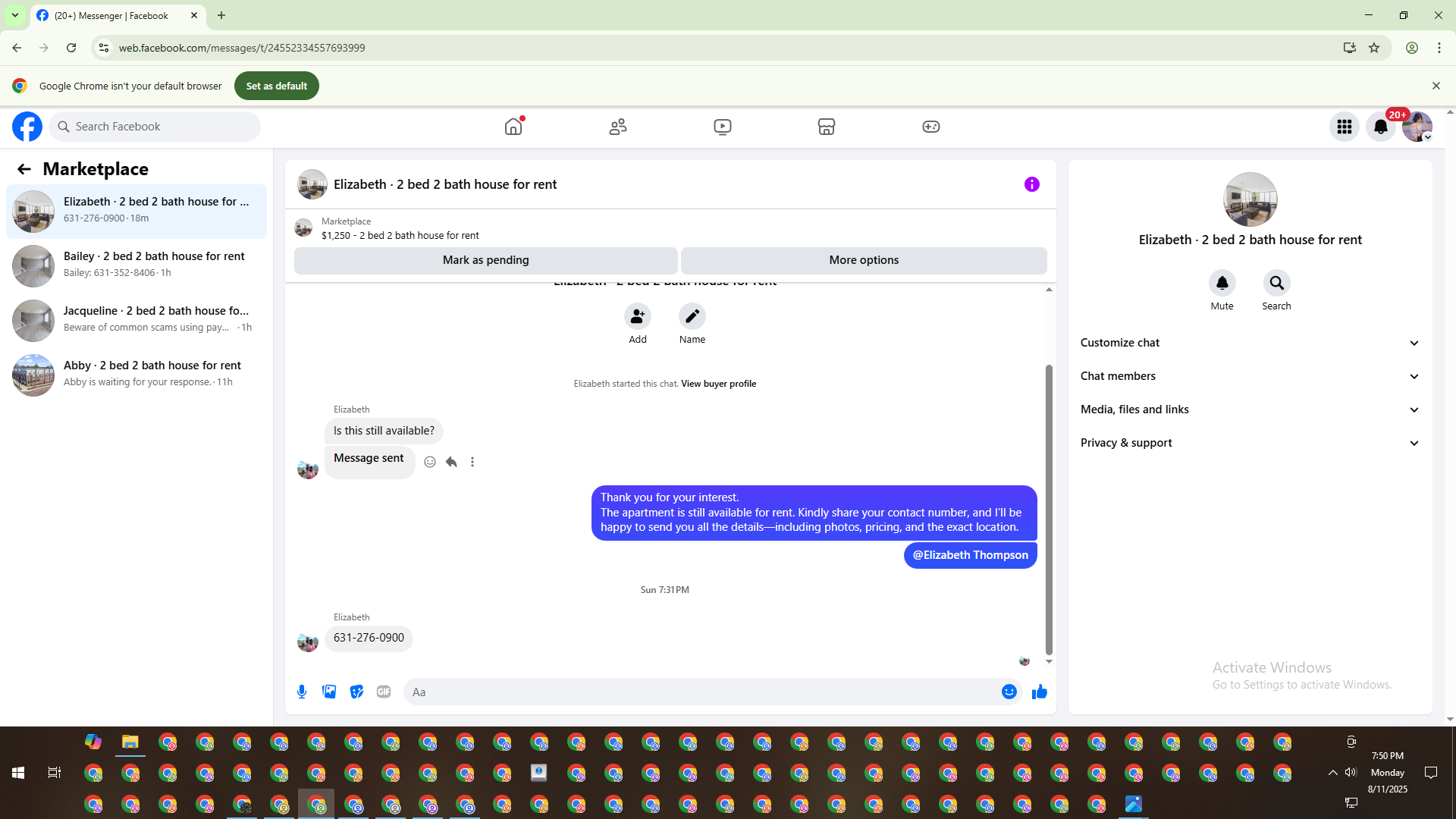The height and width of the screenshot is (819, 1456).
Task: Mute this conversation with bell icon
Action: [x=1222, y=283]
